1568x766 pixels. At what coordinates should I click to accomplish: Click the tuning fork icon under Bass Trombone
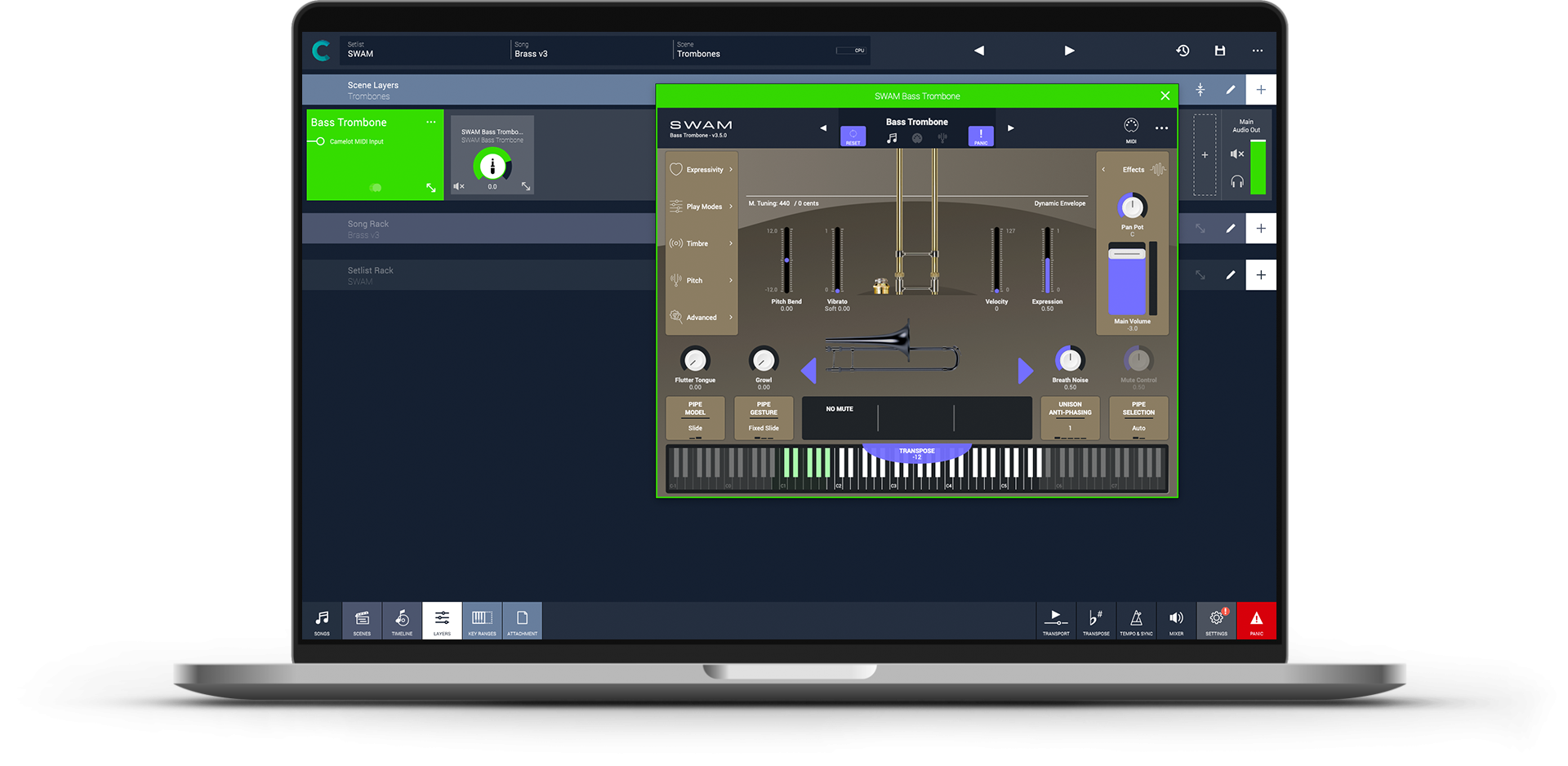tap(942, 138)
